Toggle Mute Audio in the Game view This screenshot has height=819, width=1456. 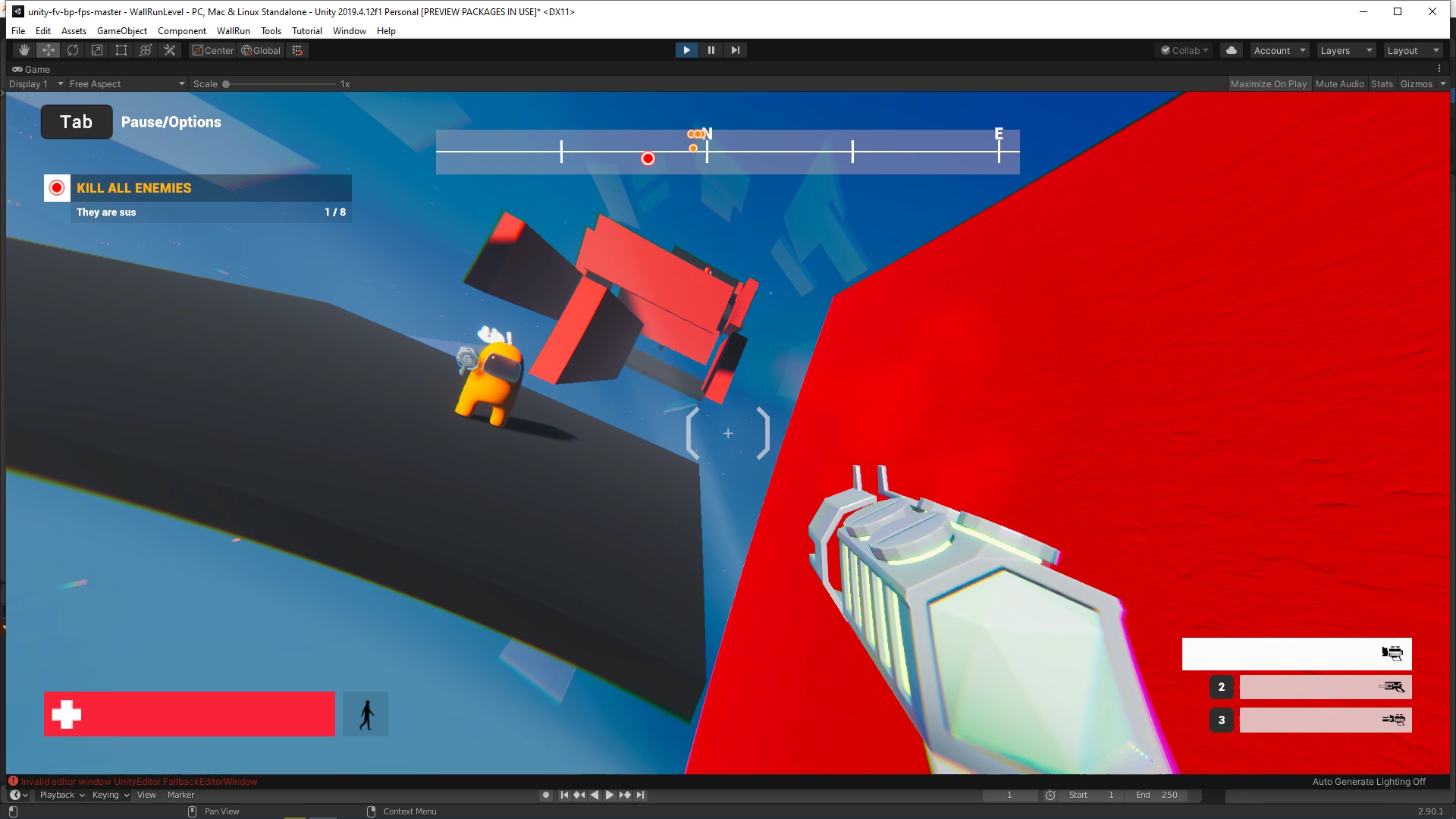(1340, 84)
